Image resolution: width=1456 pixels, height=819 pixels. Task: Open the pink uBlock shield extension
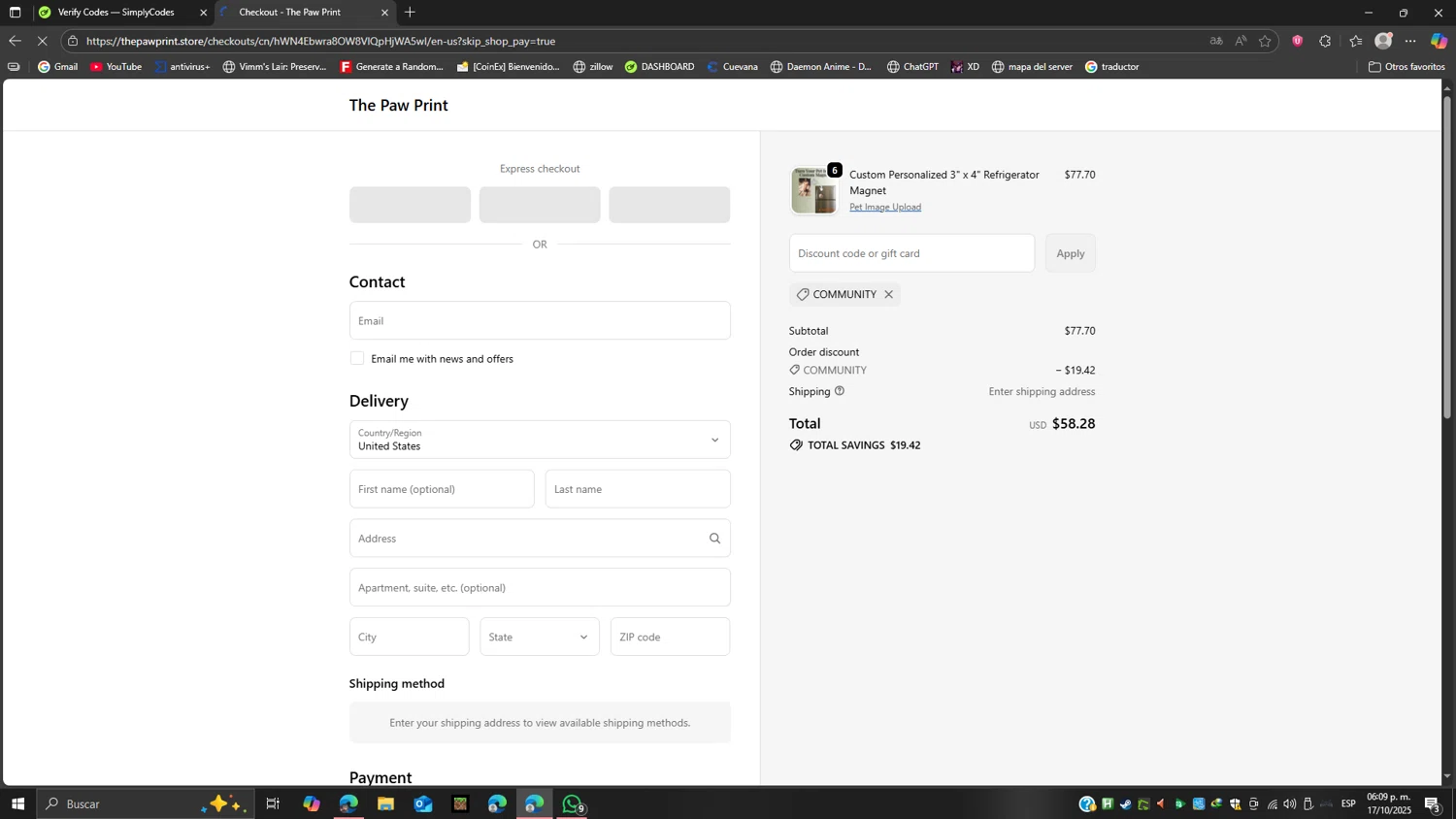(x=1298, y=41)
